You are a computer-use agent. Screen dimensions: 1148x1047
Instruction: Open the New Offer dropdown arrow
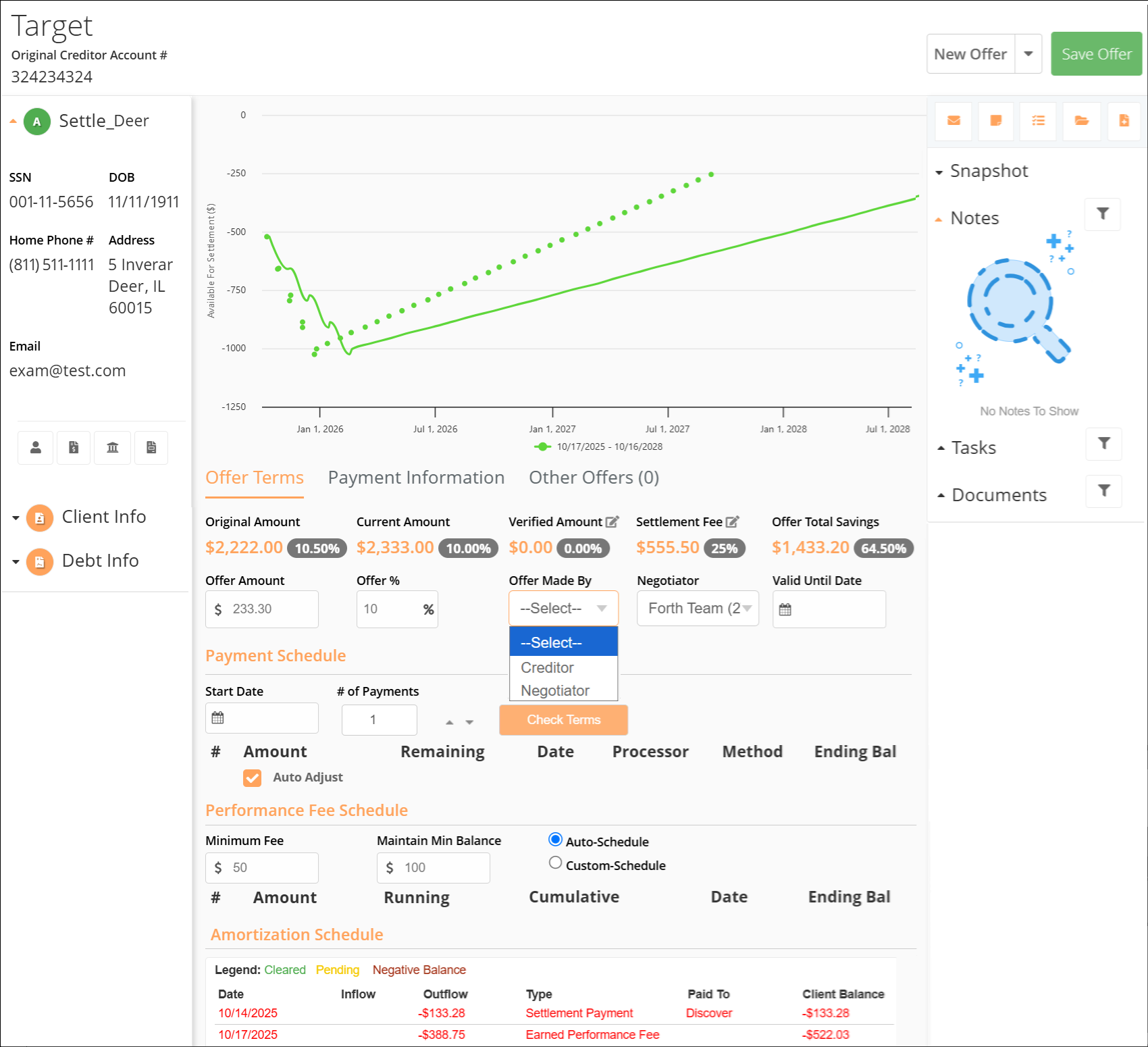tap(1028, 53)
